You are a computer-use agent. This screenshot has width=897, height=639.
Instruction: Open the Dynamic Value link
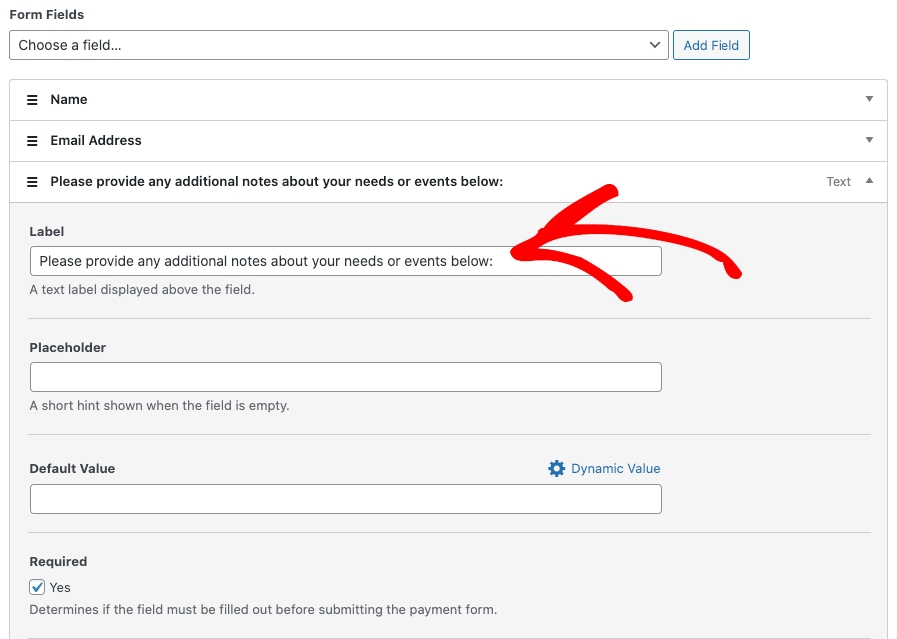615,469
